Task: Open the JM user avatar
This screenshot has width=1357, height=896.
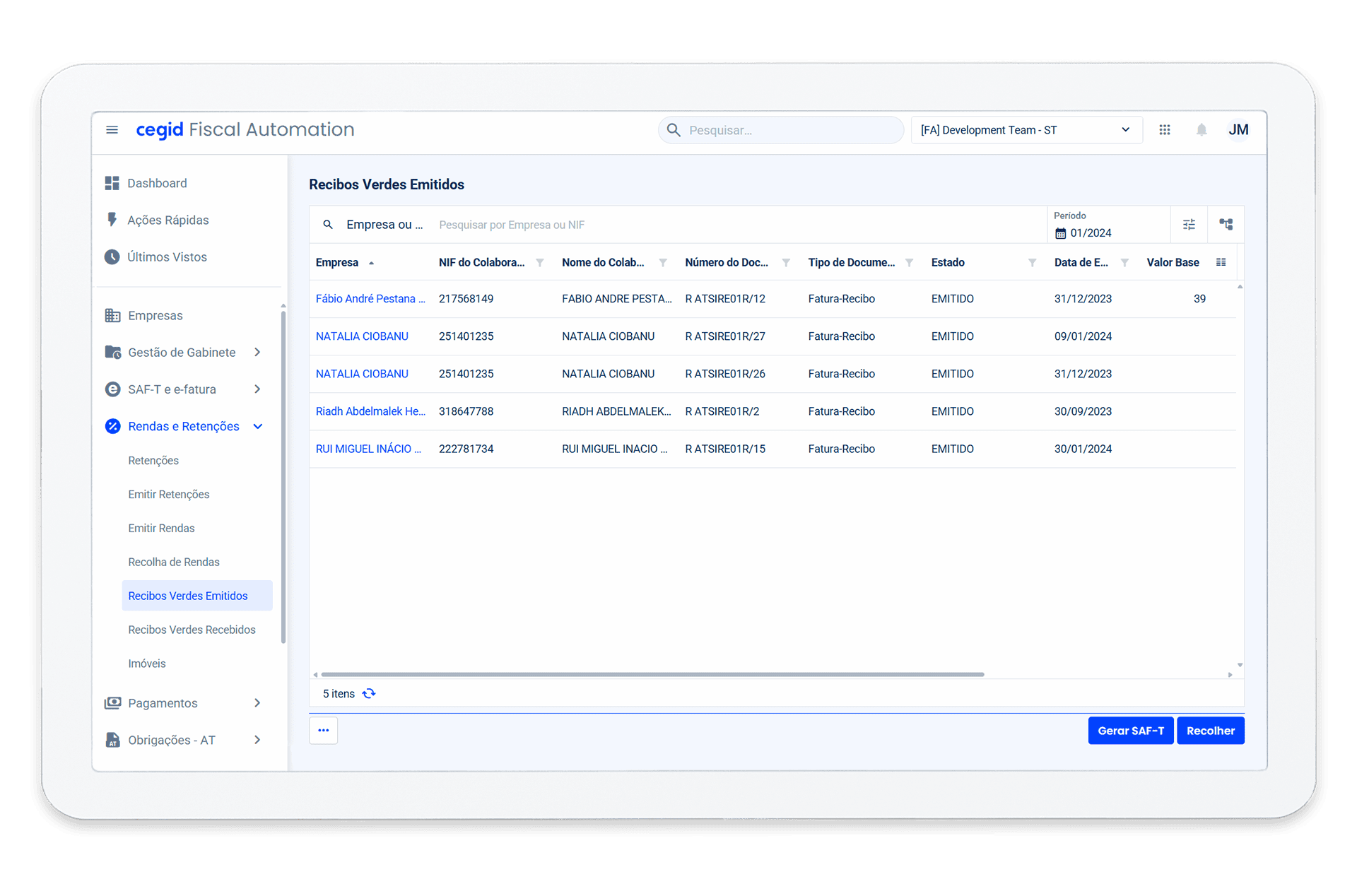Action: (1238, 130)
